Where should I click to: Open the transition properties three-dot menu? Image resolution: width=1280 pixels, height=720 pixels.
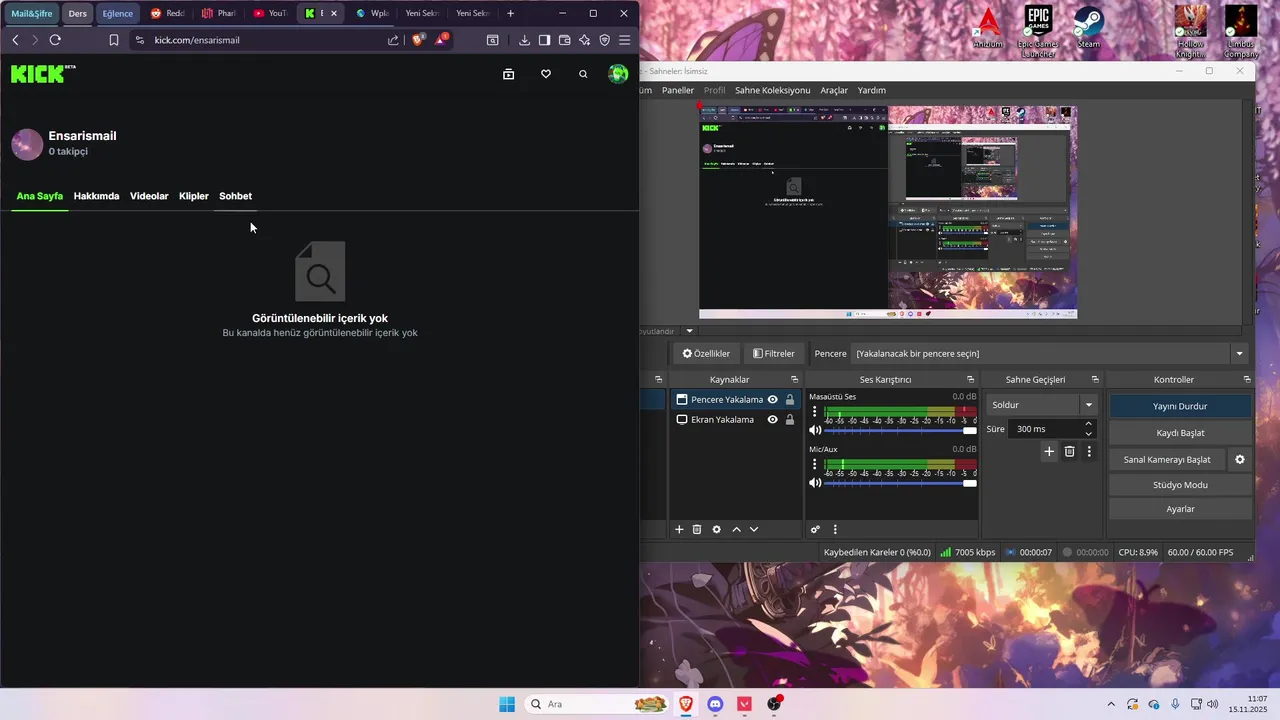[1089, 452]
